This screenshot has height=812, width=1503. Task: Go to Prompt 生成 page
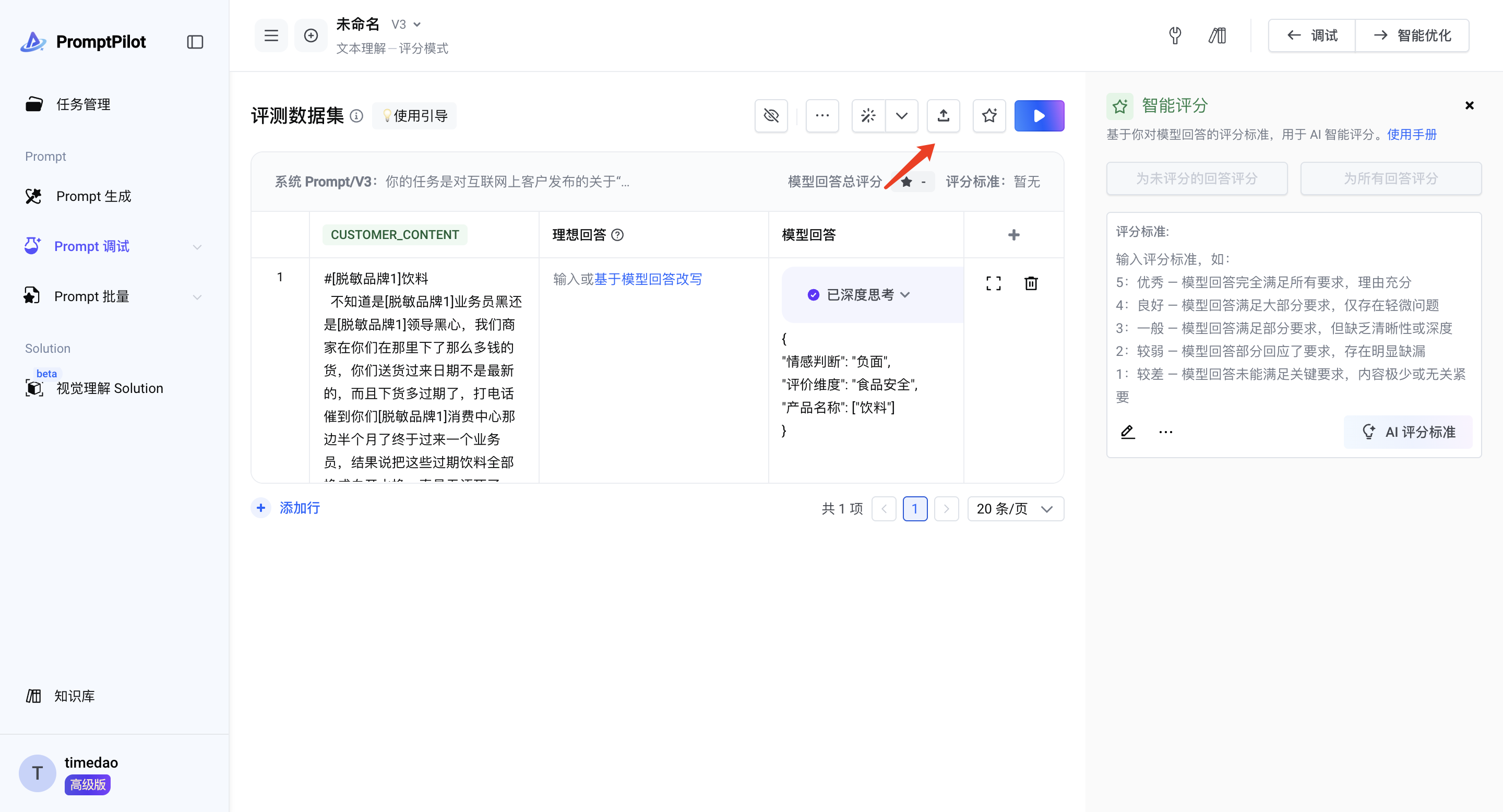[x=93, y=197]
